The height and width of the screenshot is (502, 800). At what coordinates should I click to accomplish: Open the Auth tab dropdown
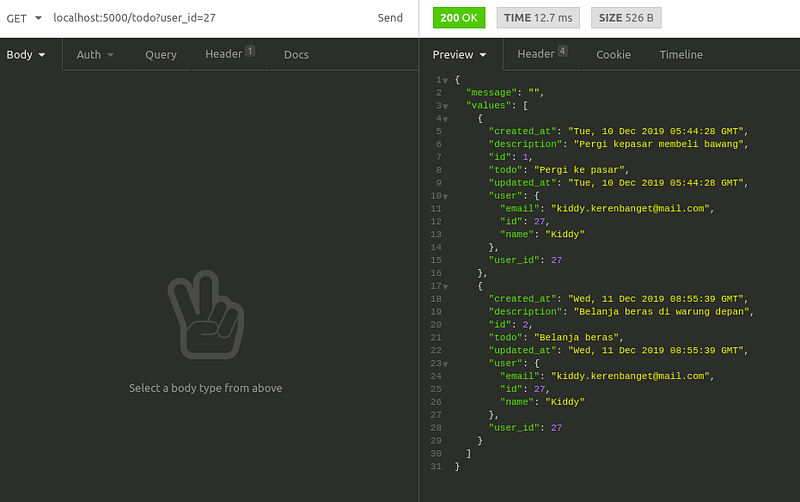[x=95, y=55]
